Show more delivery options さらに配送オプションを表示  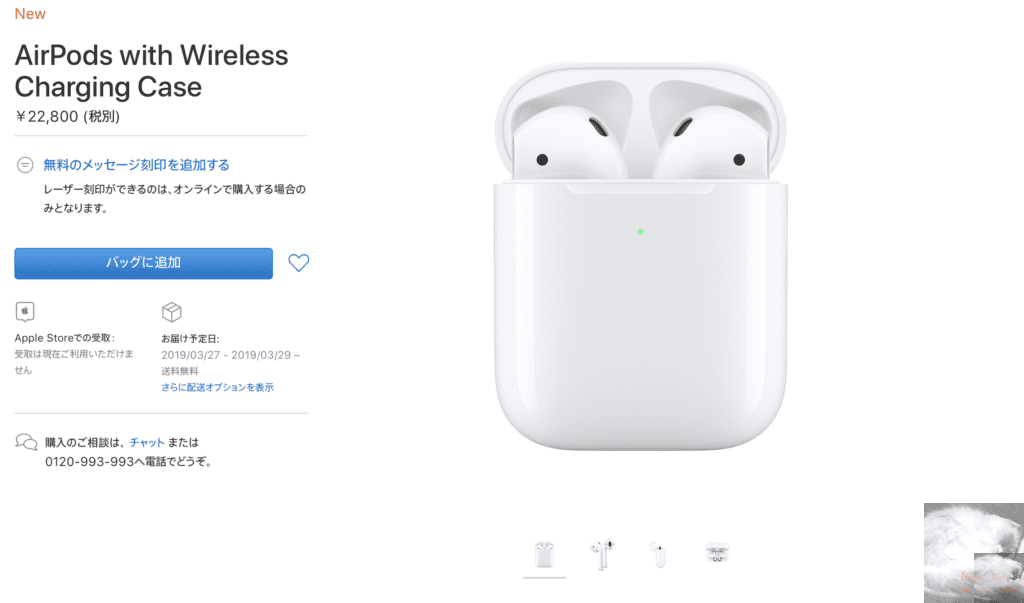tap(217, 387)
